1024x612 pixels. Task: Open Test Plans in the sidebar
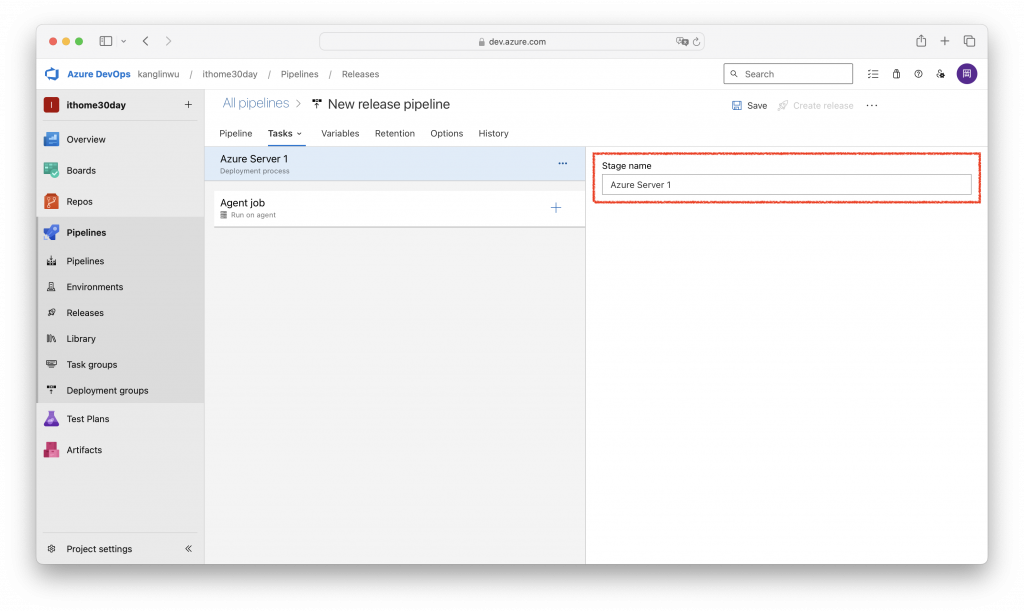(88, 419)
